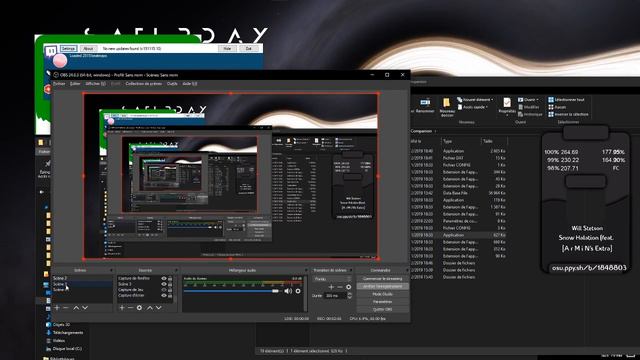
Task: Lock the Capture de fenêtre source
Action: pos(170,278)
